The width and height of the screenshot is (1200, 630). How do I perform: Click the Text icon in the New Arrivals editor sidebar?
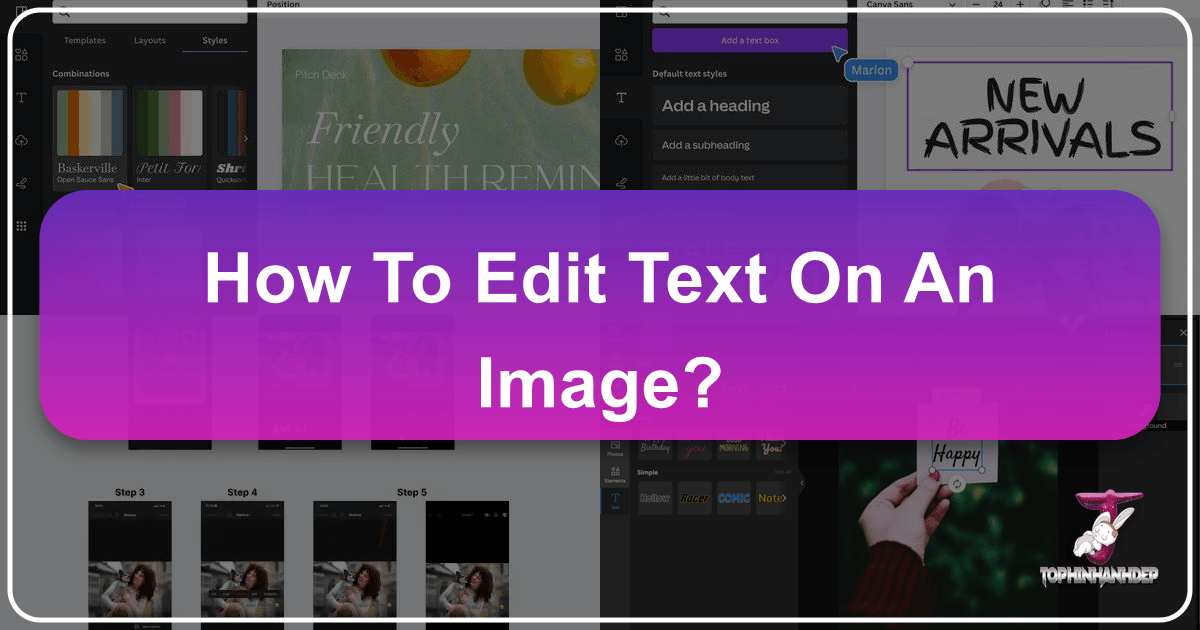621,98
